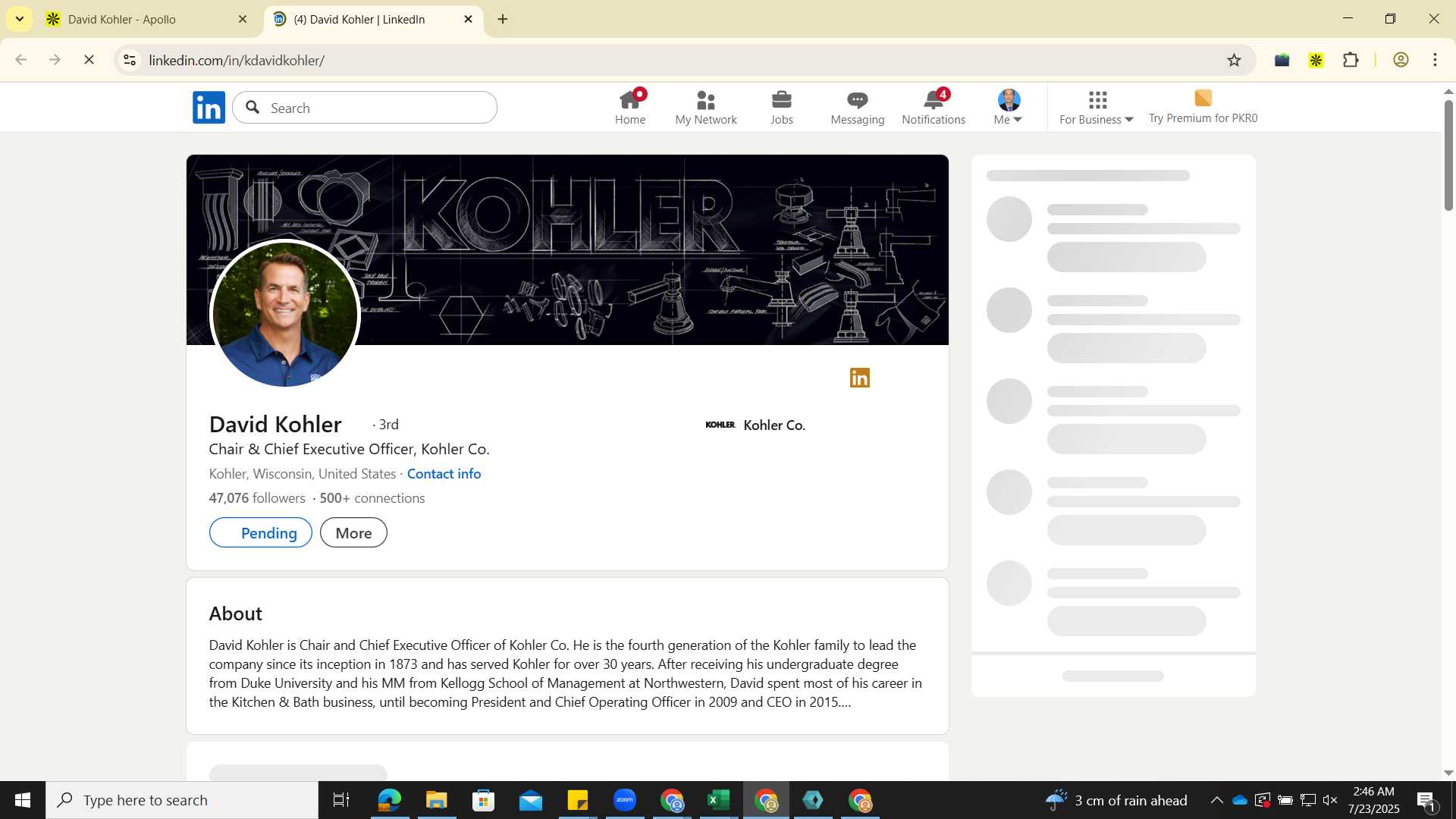Open the tab search dropdown
This screenshot has height=819, width=1456.
click(x=20, y=19)
